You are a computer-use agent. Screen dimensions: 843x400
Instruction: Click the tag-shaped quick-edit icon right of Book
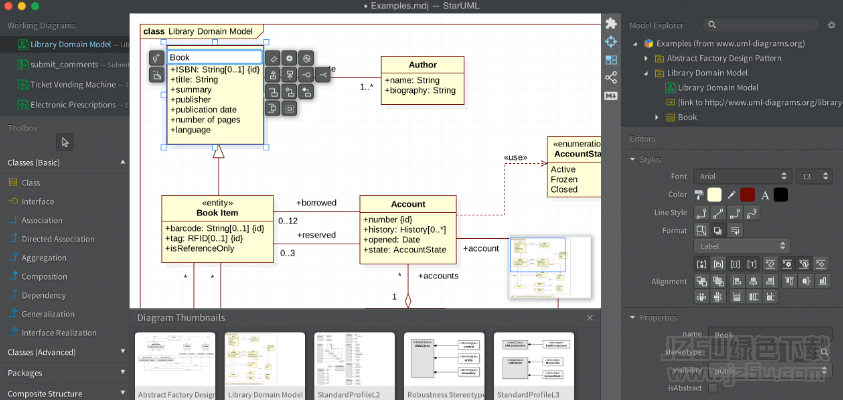click(x=273, y=58)
